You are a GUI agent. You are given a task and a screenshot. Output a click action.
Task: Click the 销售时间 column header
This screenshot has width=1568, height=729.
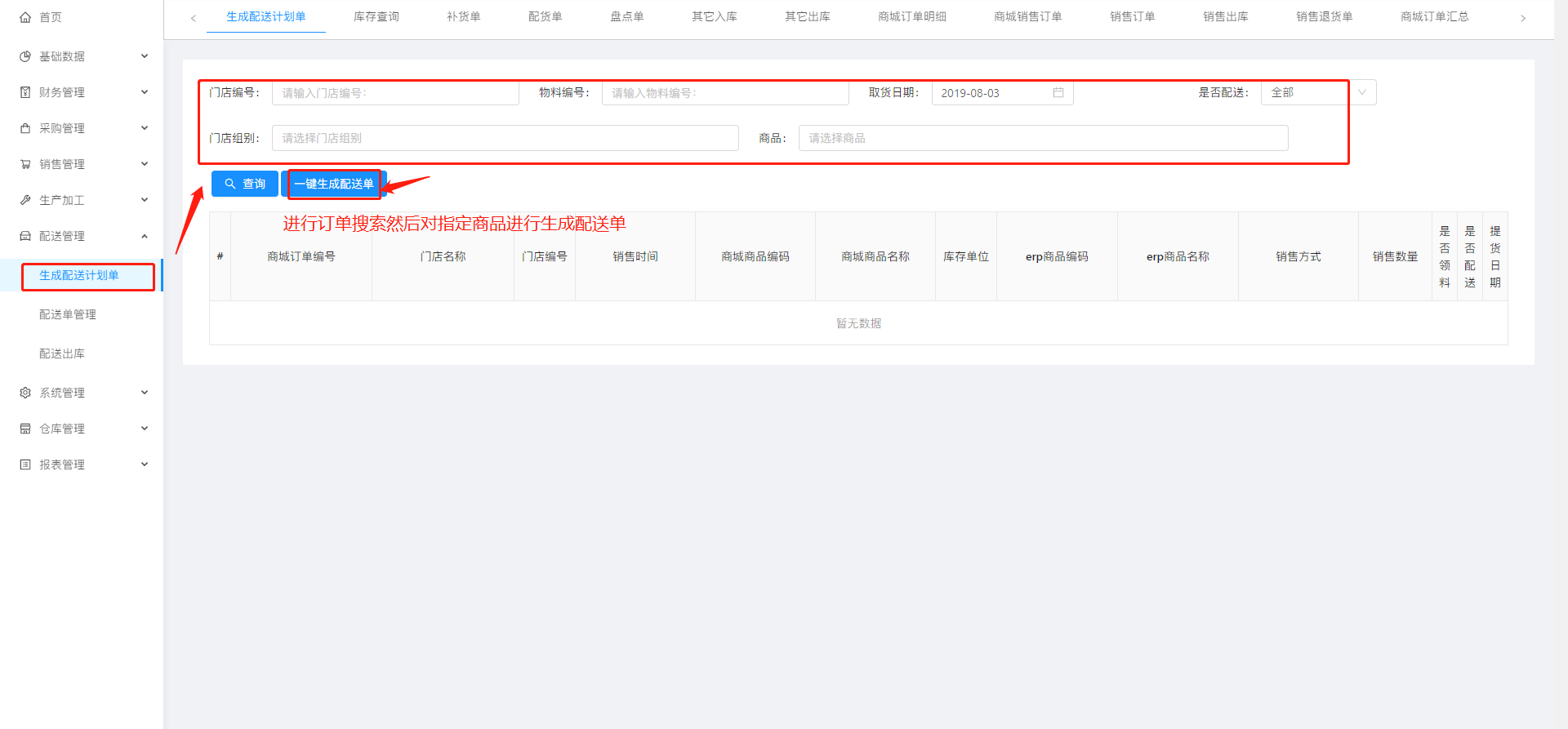pyautogui.click(x=635, y=256)
